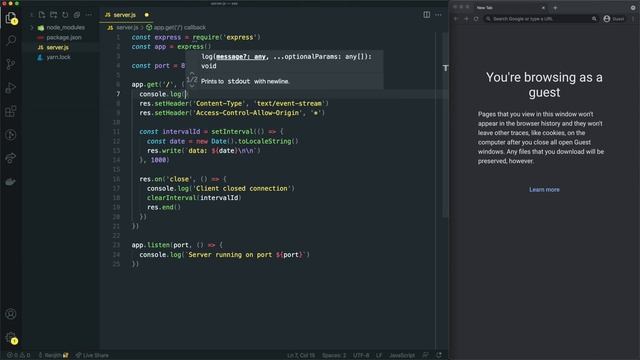The width and height of the screenshot is (640, 360).
Task: Open the Search view in activity bar
Action: pyautogui.click(x=11, y=40)
